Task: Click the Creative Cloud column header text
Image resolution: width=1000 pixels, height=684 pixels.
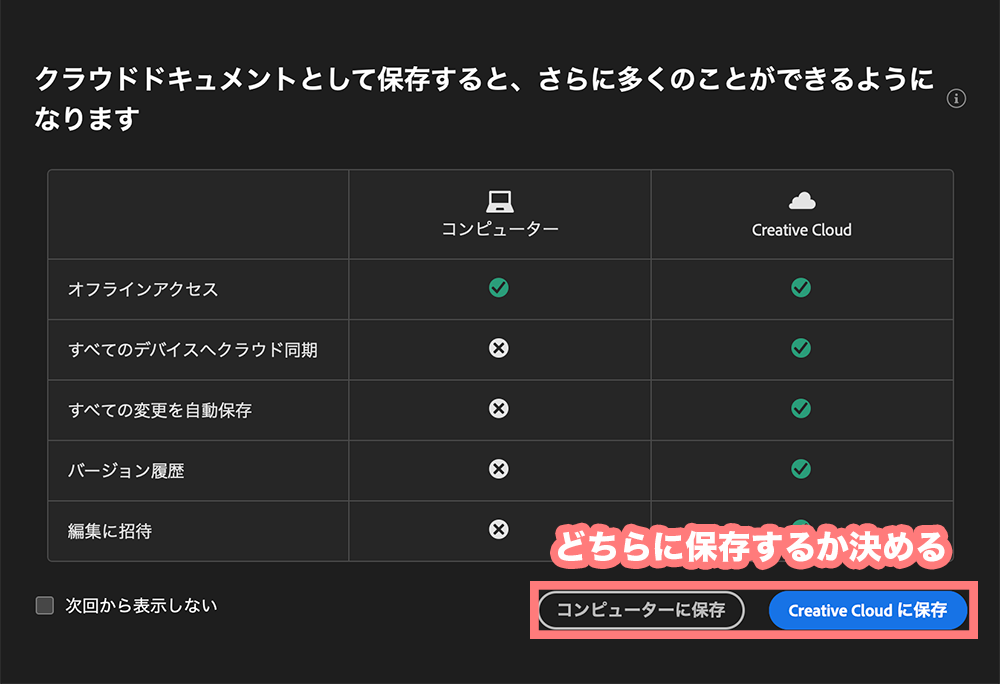Action: point(801,230)
